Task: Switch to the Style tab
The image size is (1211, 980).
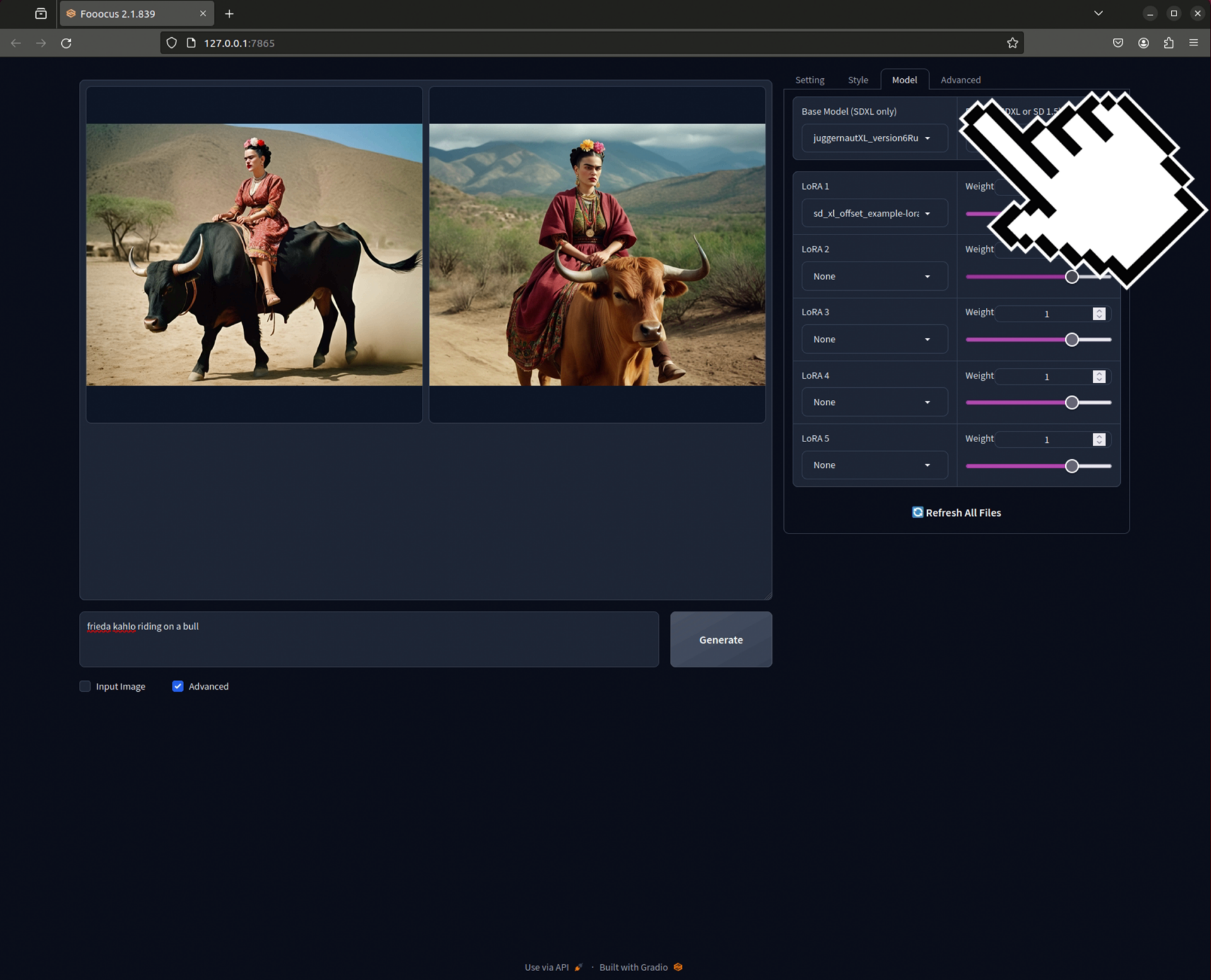Action: [x=858, y=80]
